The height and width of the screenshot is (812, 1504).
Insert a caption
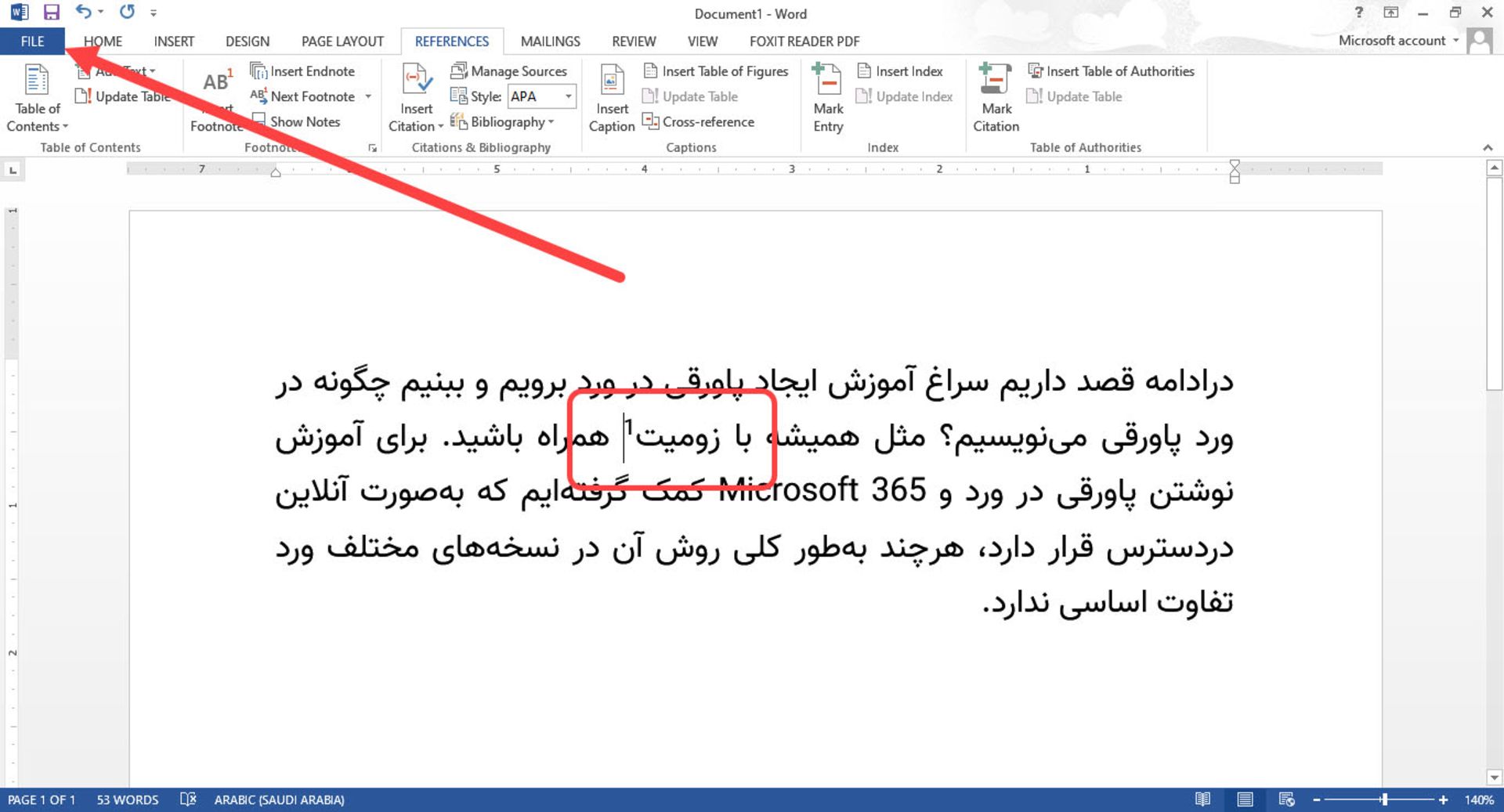point(611,94)
